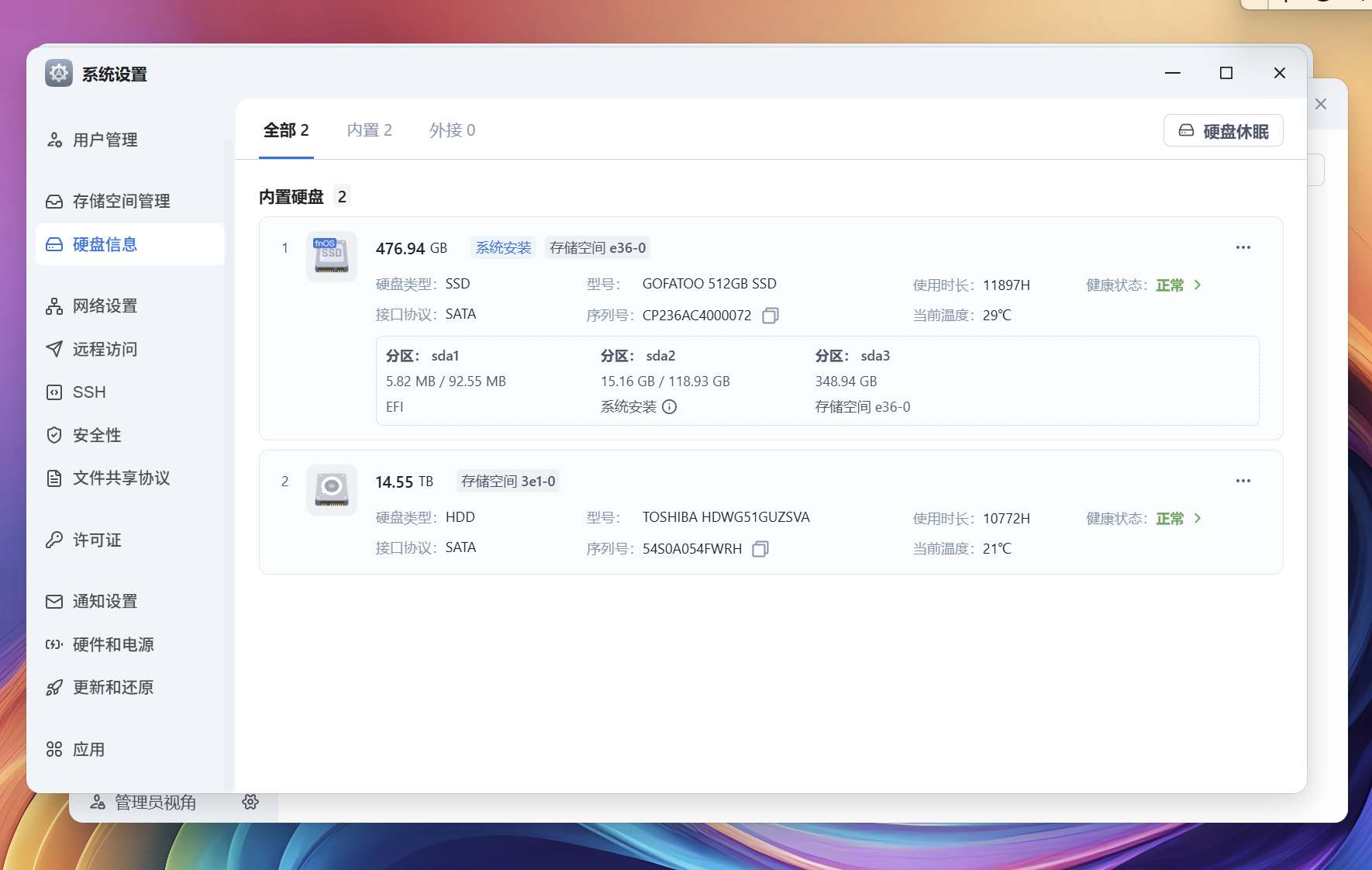
Task: Click the SSD drive thumbnail icon
Action: click(332, 257)
